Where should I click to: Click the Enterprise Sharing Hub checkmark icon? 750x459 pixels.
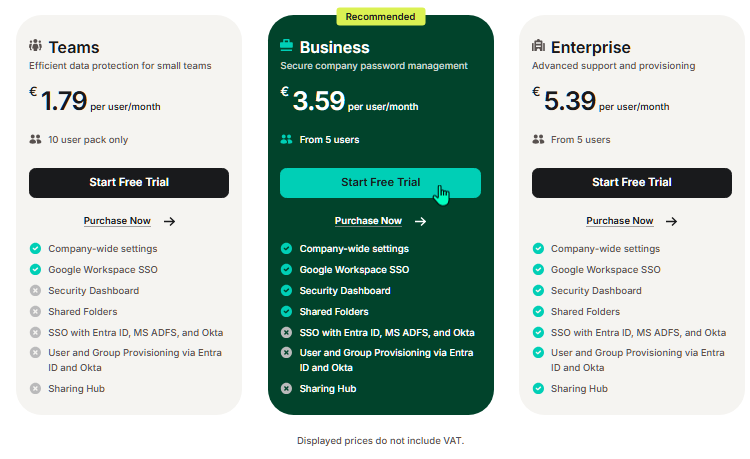pos(538,388)
